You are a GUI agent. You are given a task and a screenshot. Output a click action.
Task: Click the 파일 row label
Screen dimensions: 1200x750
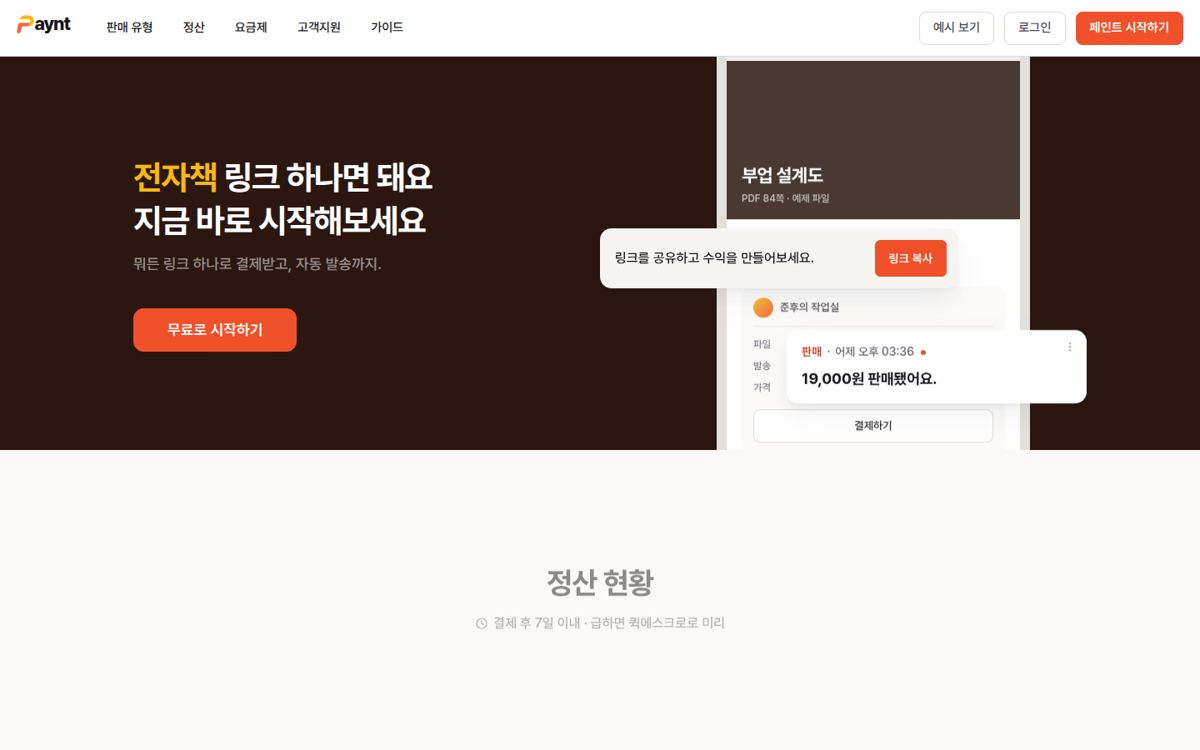point(762,344)
